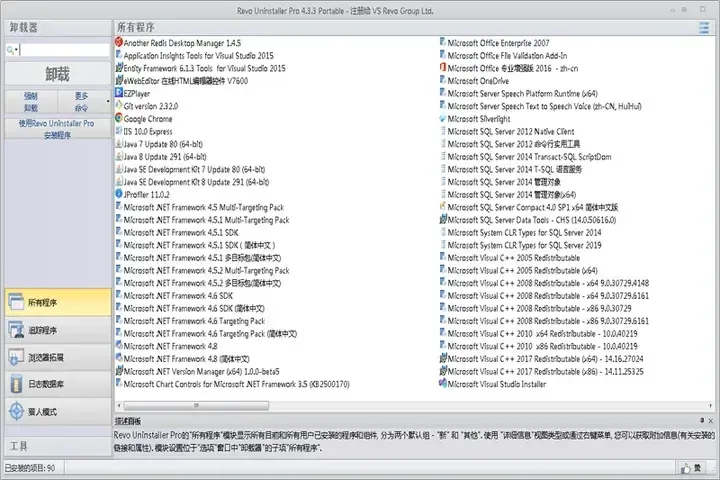This screenshot has height=480, width=720.
Task: Select the SQL Server Compact 4.0 icon
Action: [443, 207]
